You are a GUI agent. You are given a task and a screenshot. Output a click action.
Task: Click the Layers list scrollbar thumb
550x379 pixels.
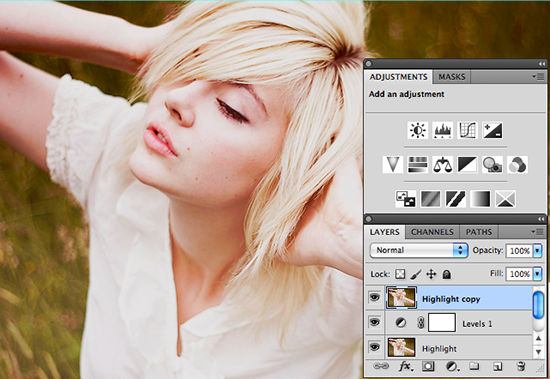pyautogui.click(x=539, y=305)
